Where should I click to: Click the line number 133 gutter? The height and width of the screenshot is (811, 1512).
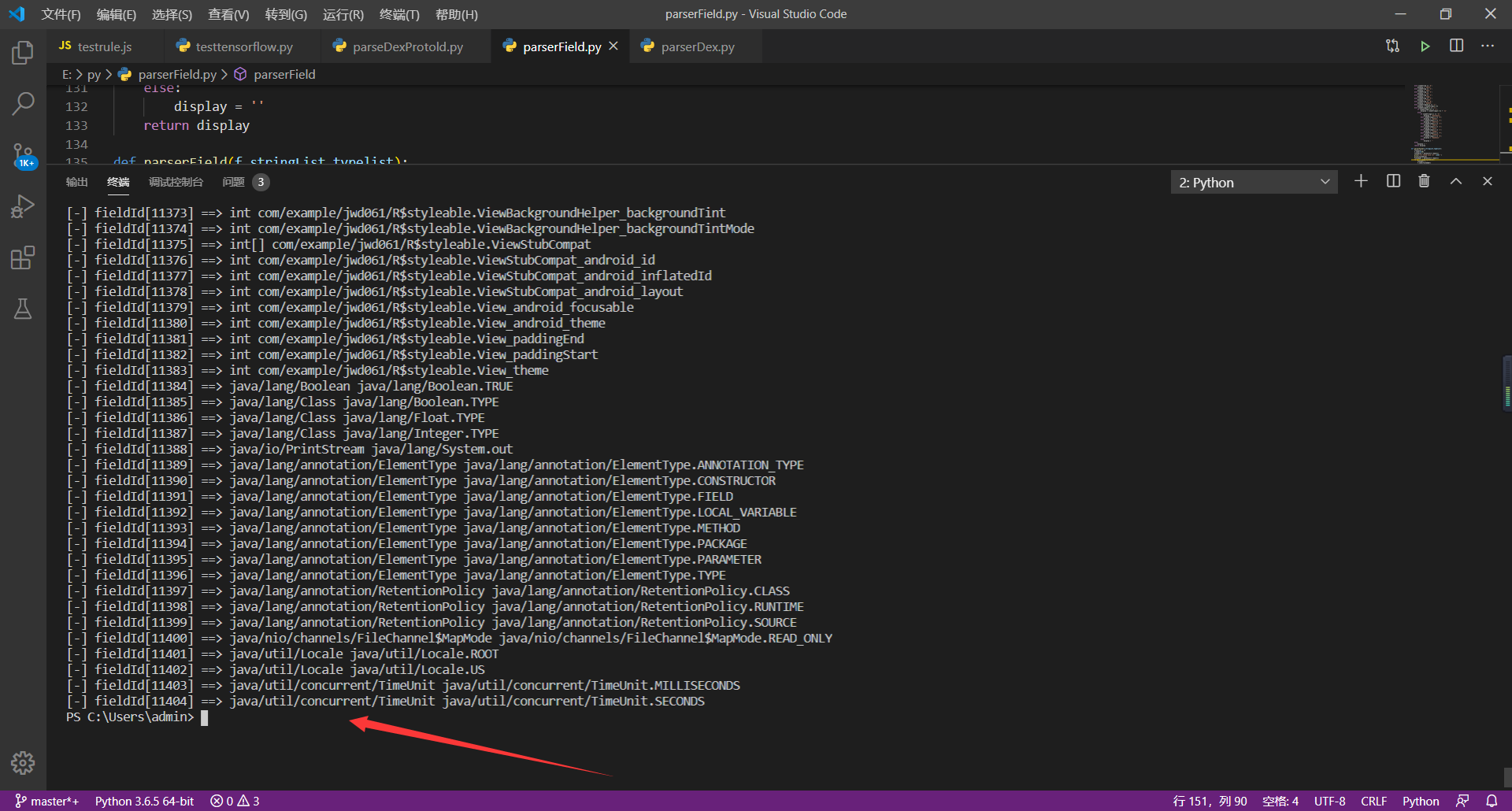pos(76,125)
